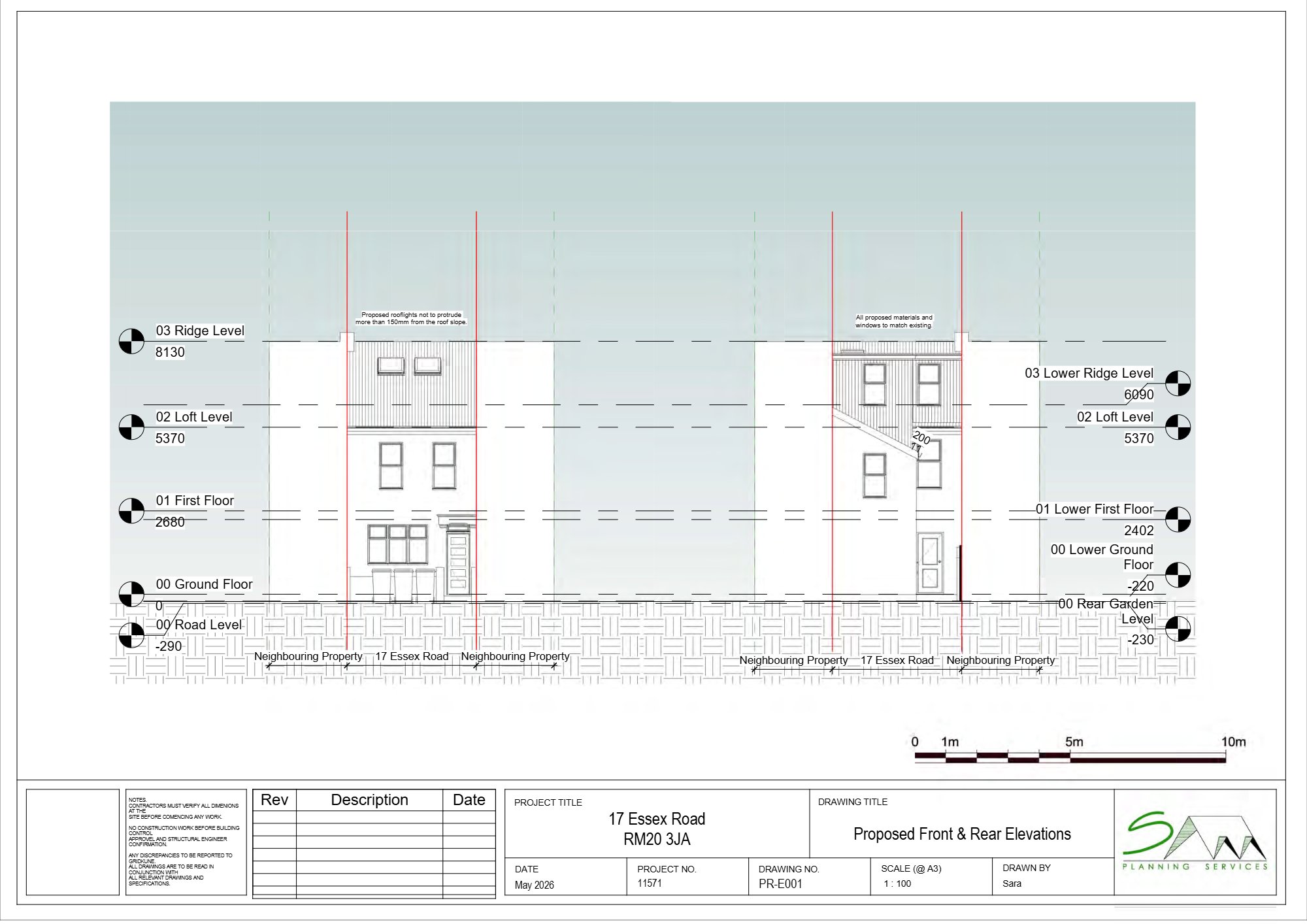
Task: Select the '-230' level value
Action: [x=1141, y=640]
